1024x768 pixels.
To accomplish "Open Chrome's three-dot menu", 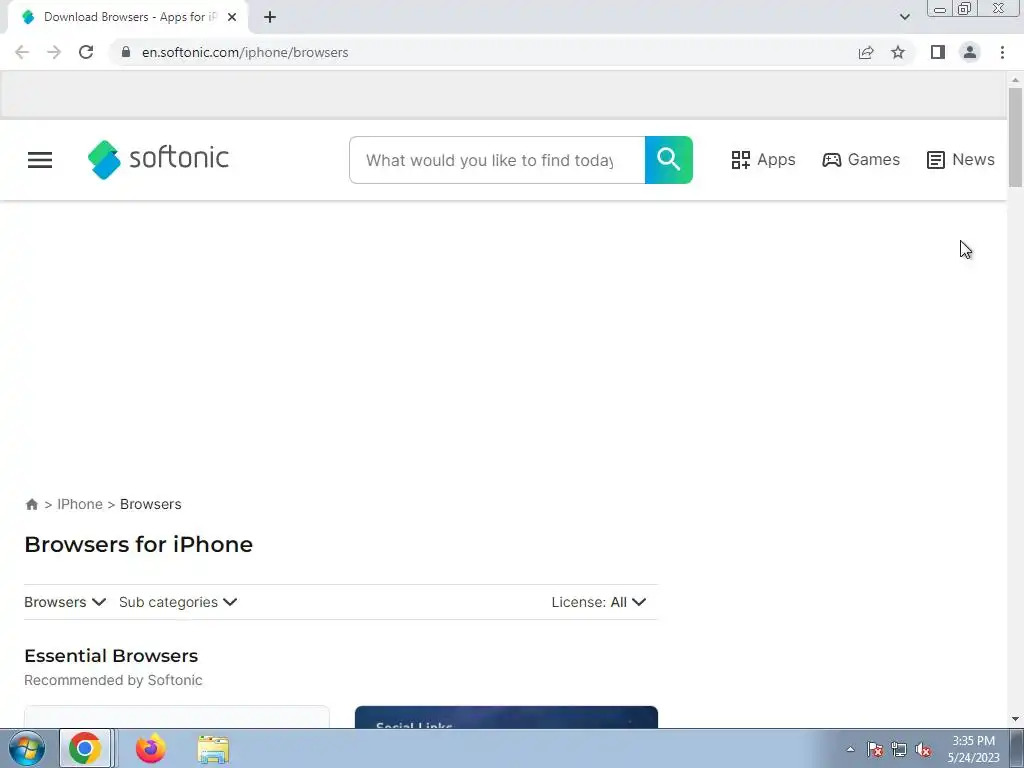I will (x=1002, y=52).
